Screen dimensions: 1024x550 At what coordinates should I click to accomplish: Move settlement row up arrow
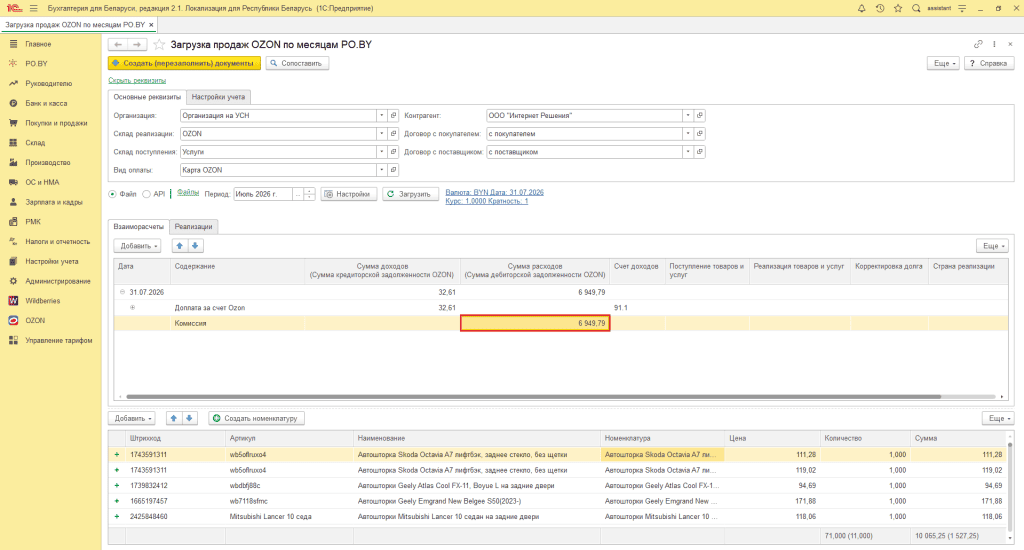tap(180, 246)
